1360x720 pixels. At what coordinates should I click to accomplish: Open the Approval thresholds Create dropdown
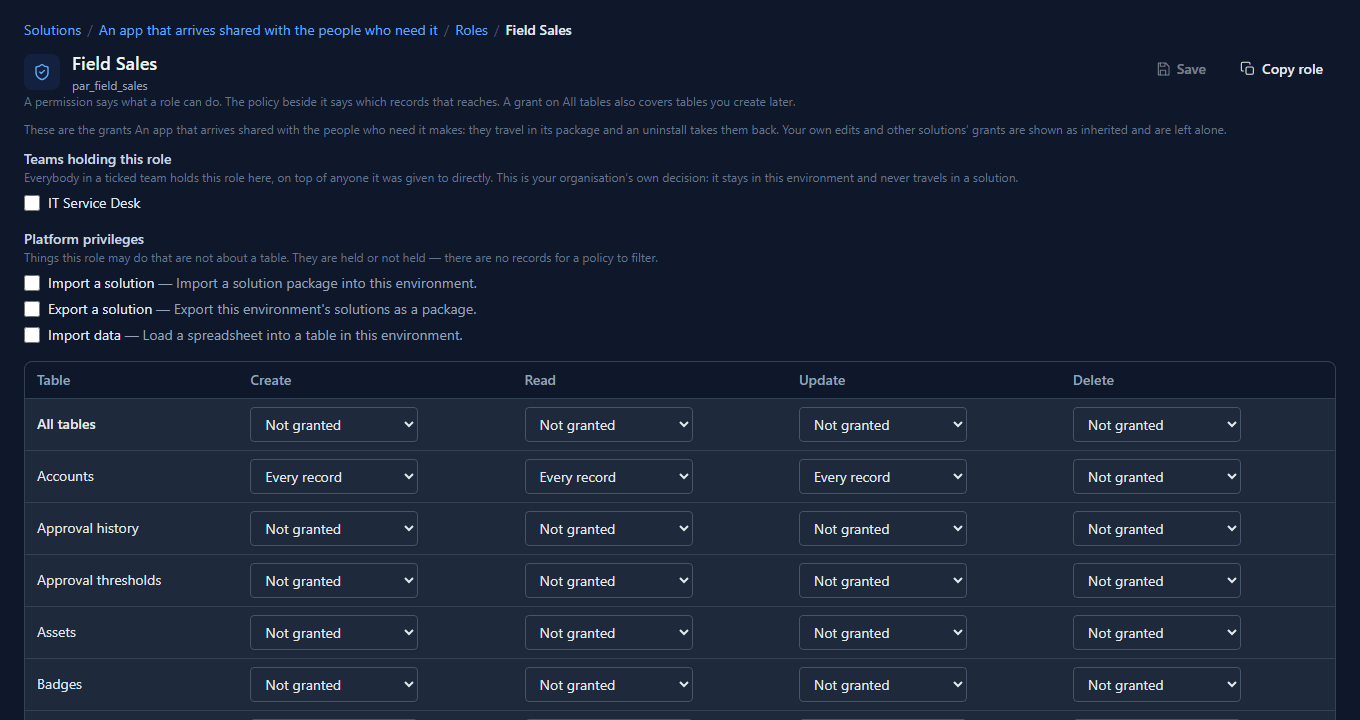(334, 581)
